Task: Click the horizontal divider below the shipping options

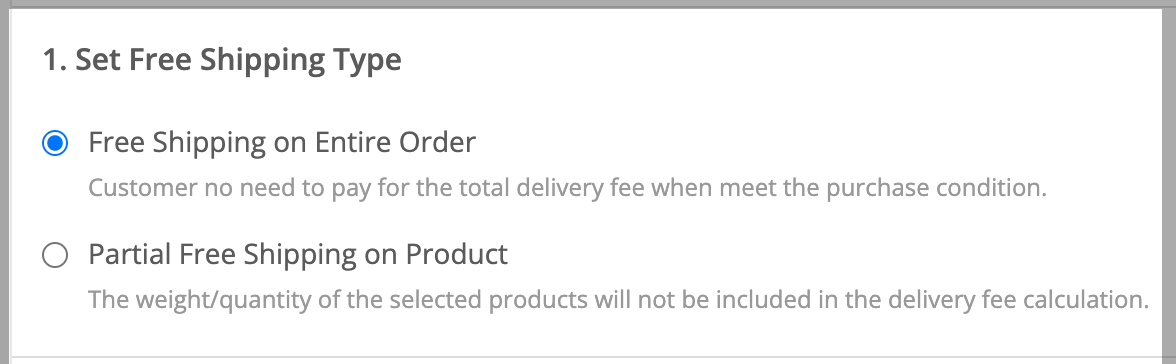Action: [x=586, y=356]
